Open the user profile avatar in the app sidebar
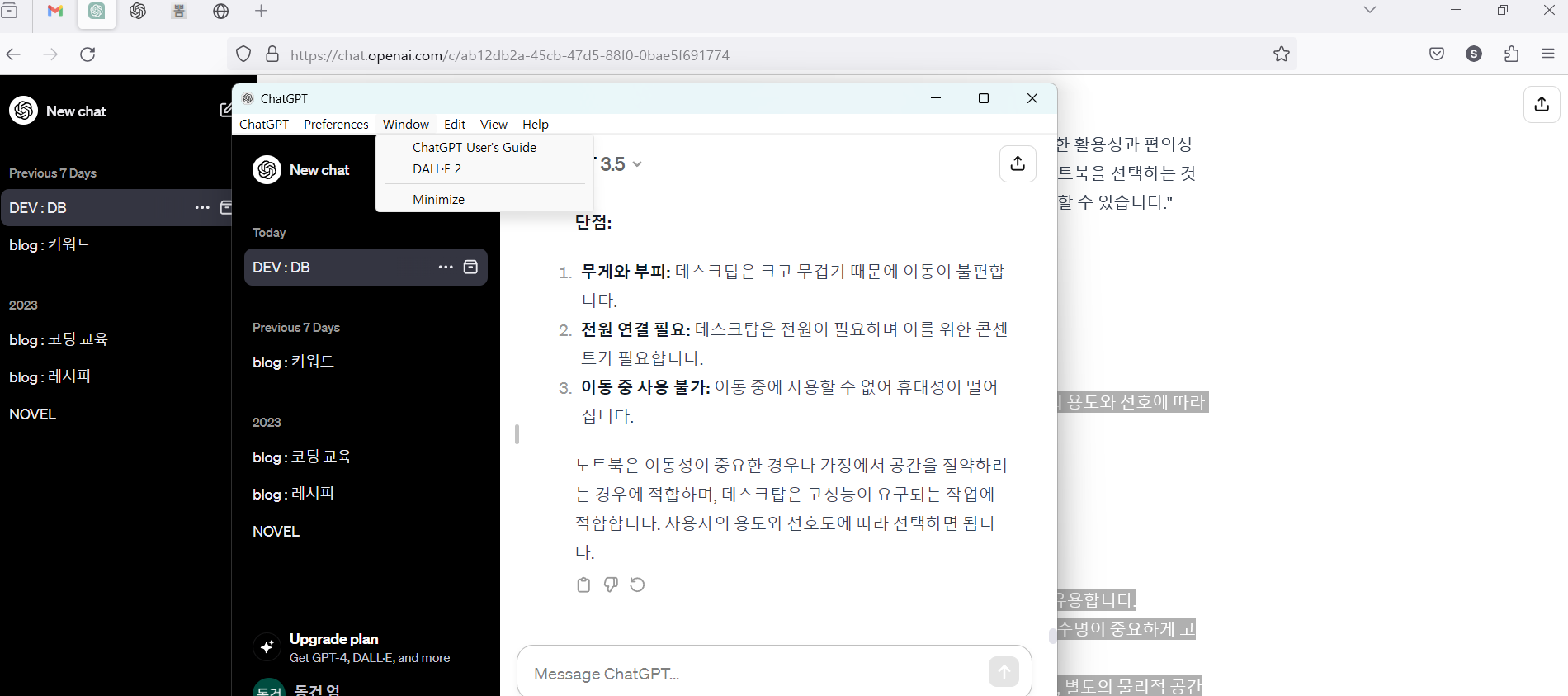 click(268, 689)
